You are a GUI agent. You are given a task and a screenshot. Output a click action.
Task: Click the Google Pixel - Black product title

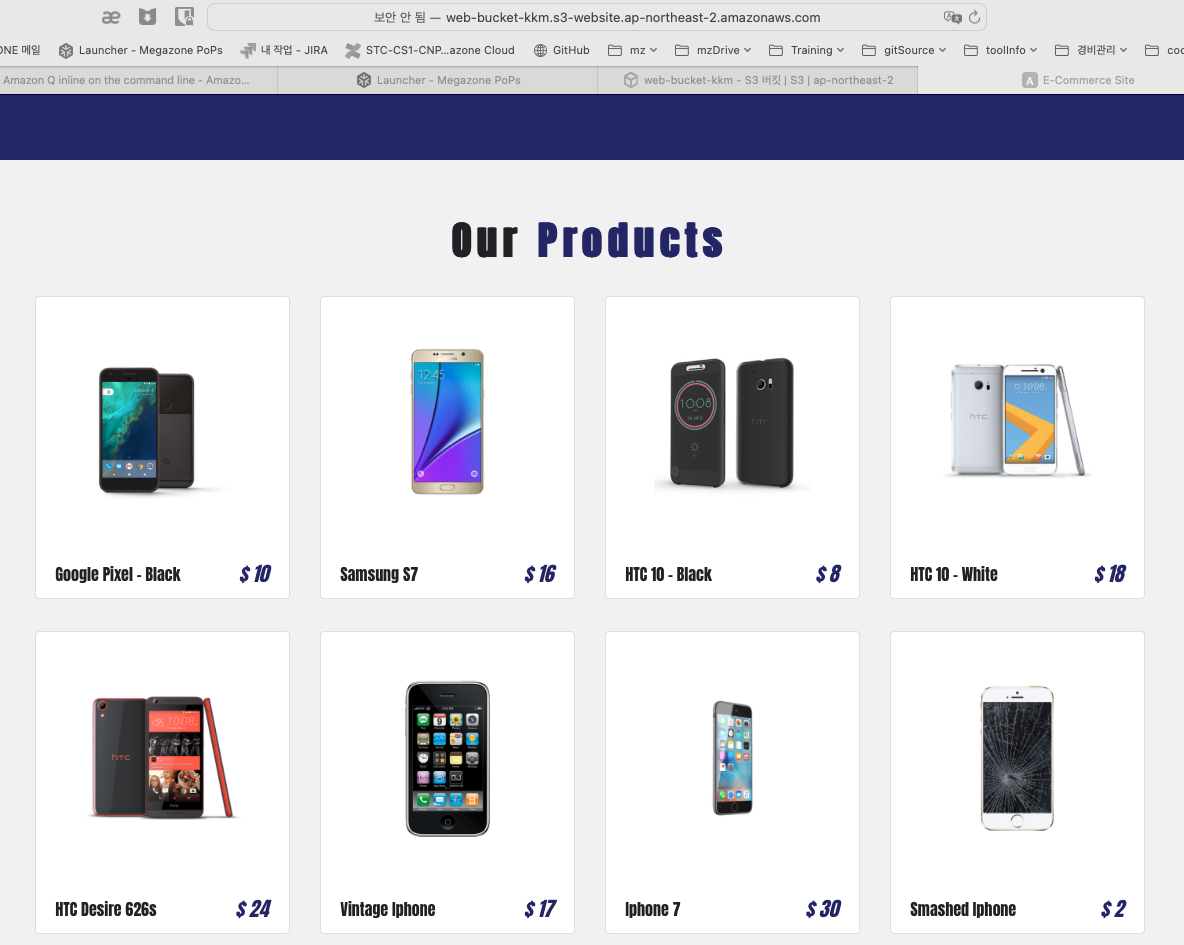click(x=118, y=574)
